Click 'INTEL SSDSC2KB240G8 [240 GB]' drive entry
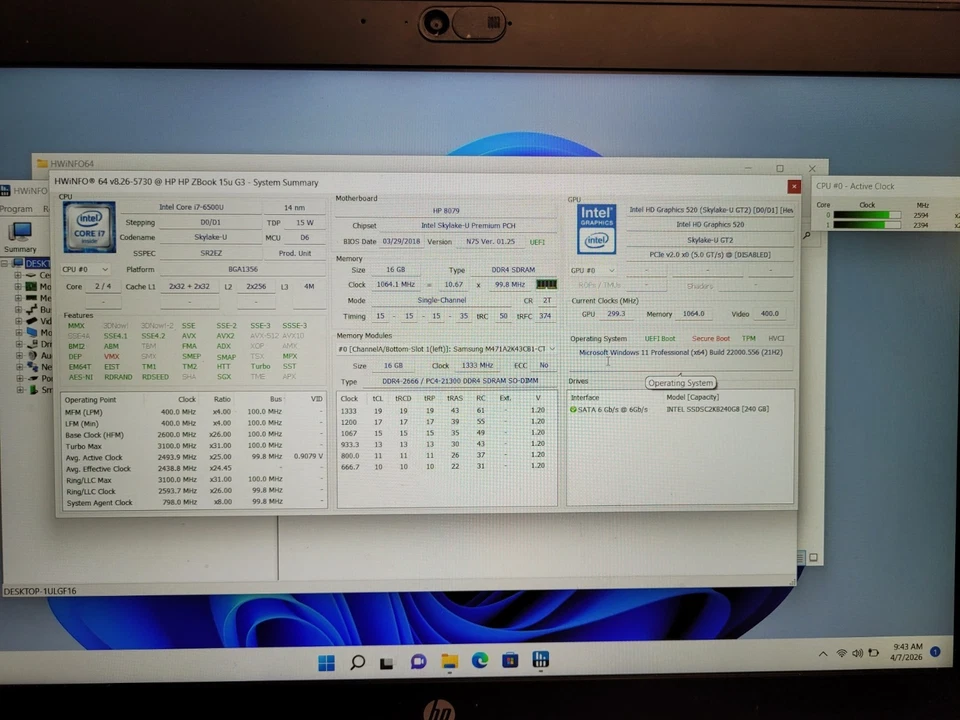 pos(717,409)
